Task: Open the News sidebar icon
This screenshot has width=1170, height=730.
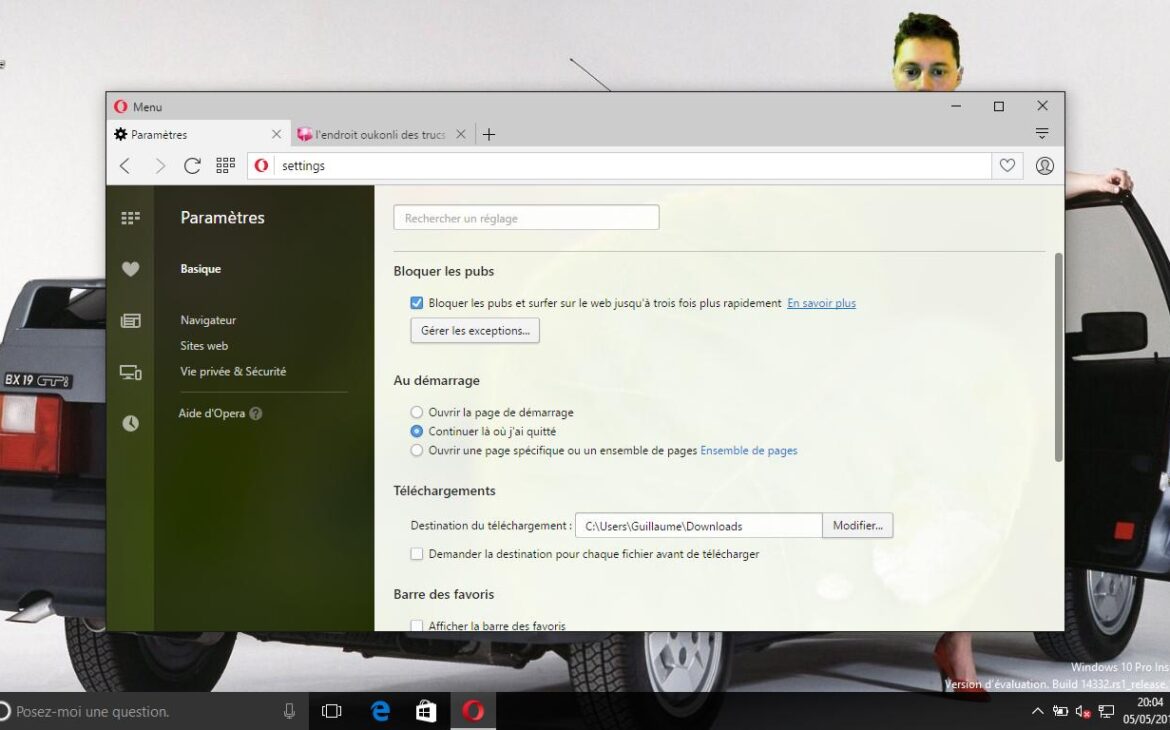Action: coord(130,320)
